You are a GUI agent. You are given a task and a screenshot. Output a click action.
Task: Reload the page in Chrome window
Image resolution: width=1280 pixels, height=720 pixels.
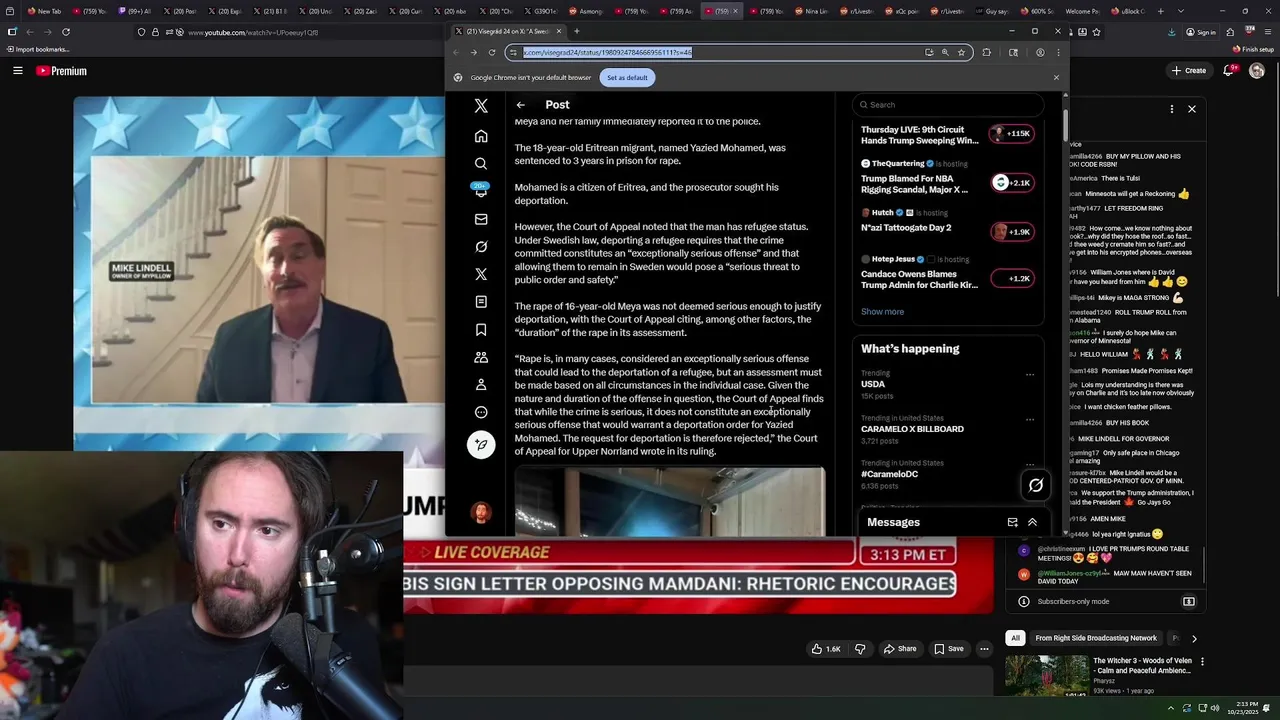click(x=492, y=52)
